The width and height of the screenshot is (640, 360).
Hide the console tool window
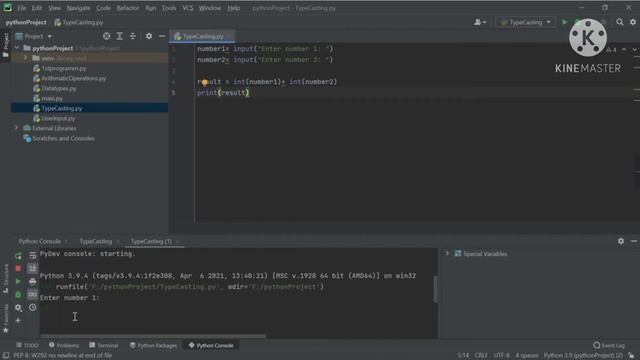pyautogui.click(x=633, y=241)
